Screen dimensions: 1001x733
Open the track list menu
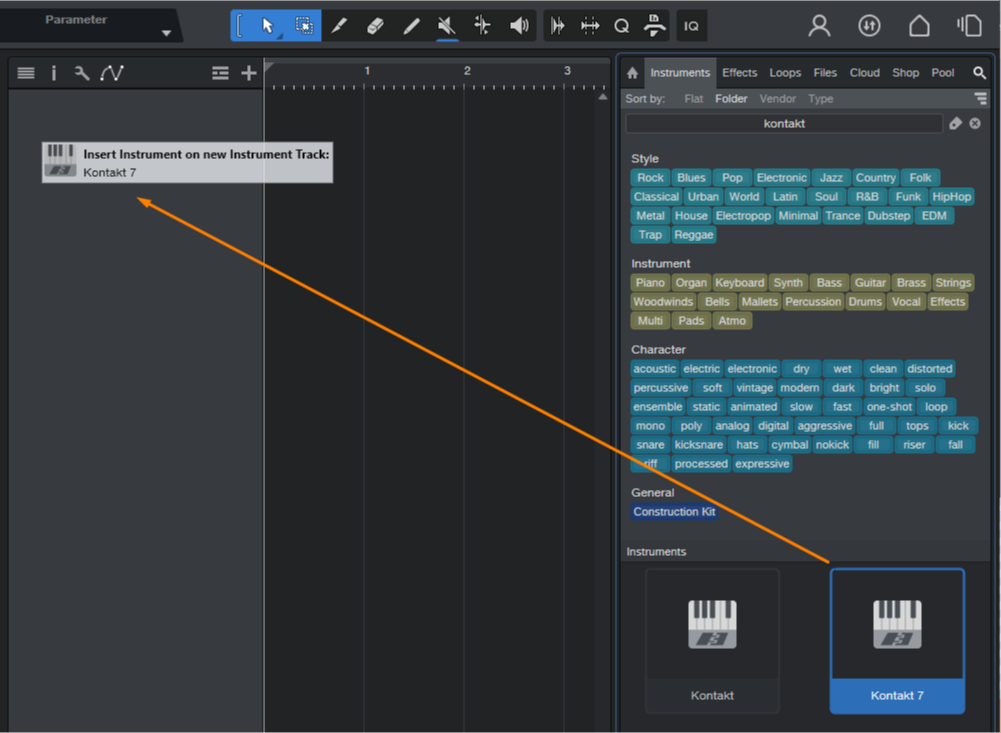point(26,73)
